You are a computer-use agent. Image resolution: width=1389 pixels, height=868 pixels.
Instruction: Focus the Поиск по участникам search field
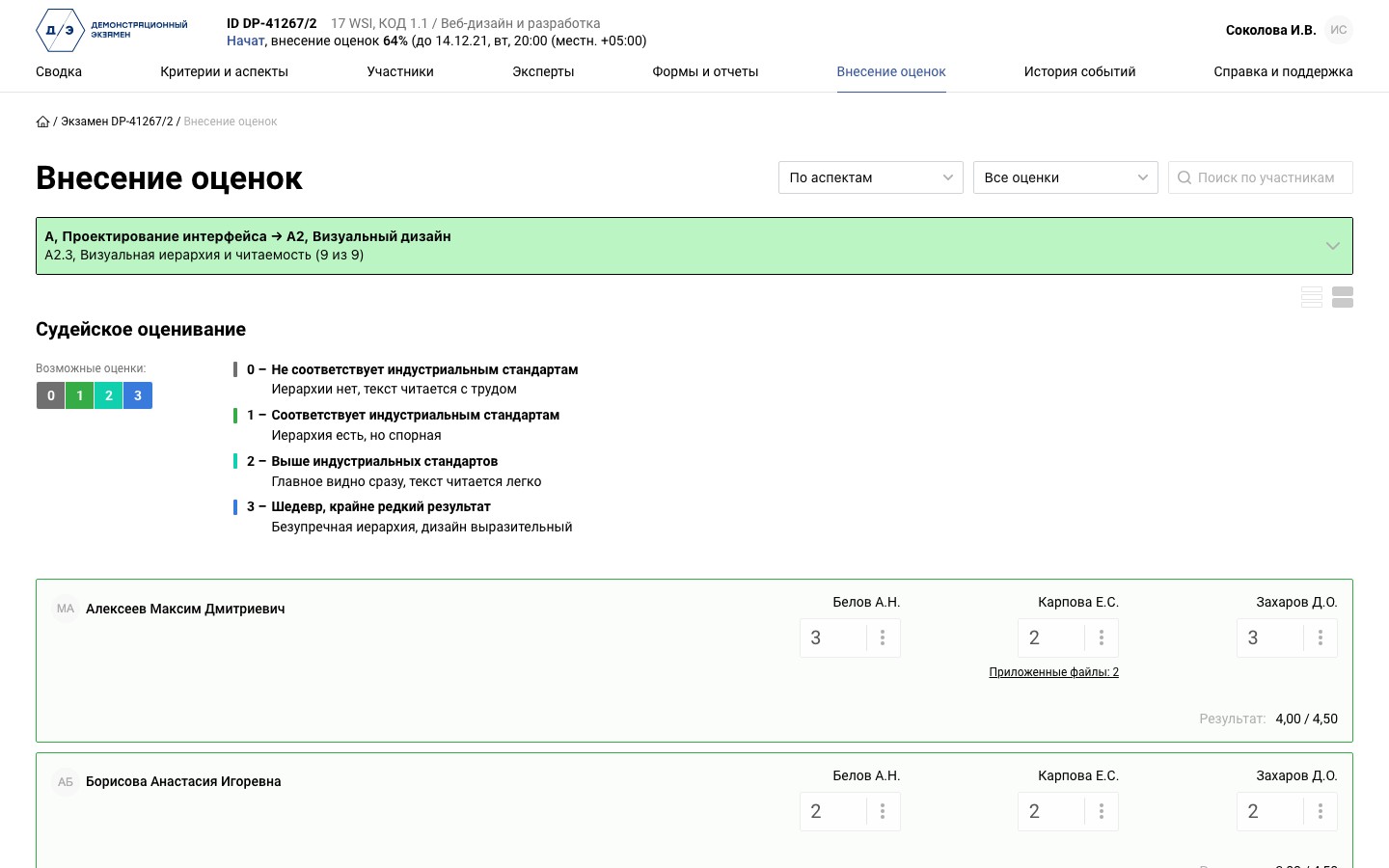1261,177
